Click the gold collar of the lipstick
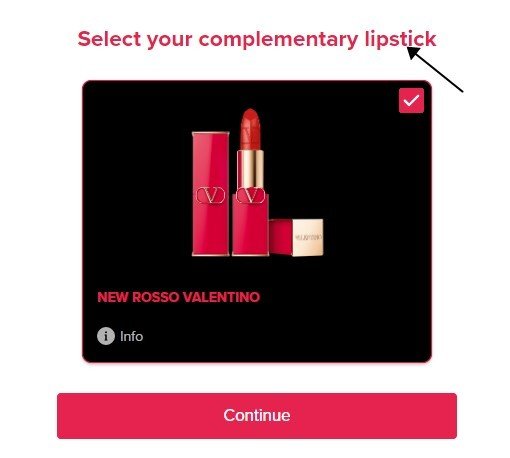 click(x=250, y=169)
